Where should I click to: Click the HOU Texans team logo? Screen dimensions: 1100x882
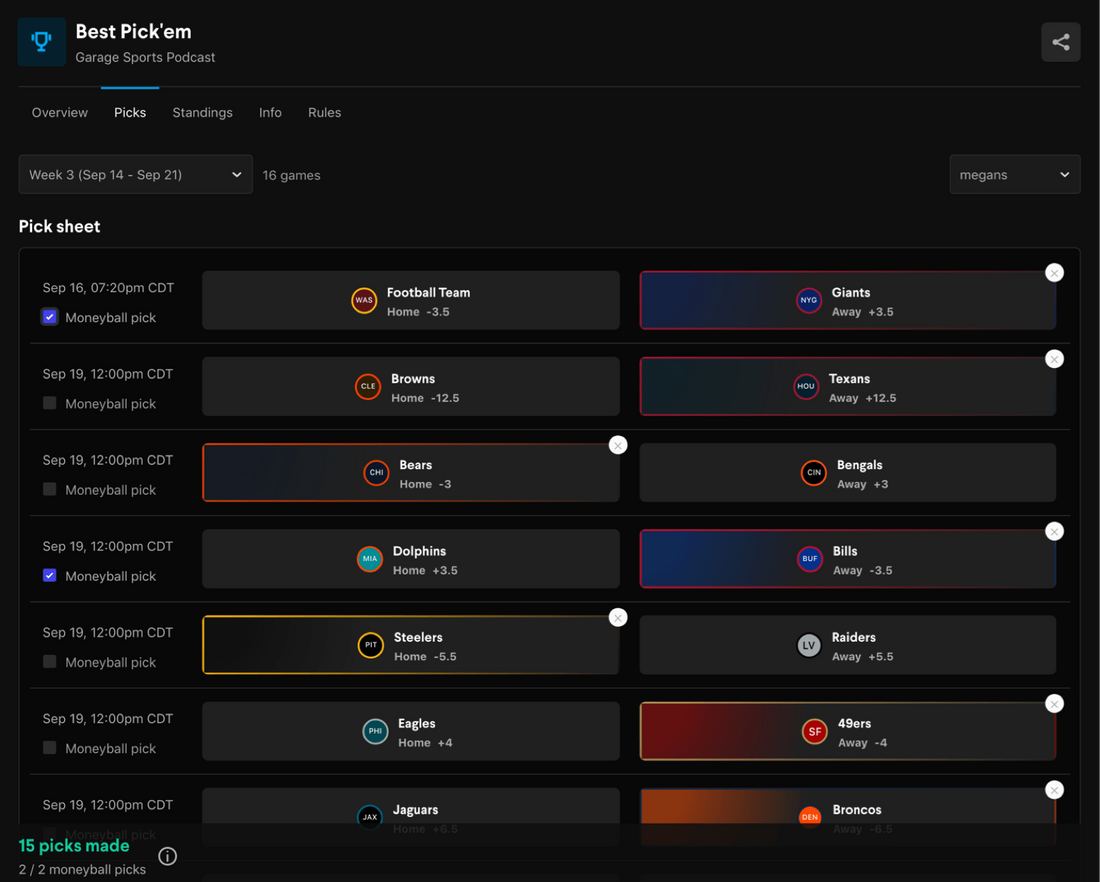pos(806,386)
